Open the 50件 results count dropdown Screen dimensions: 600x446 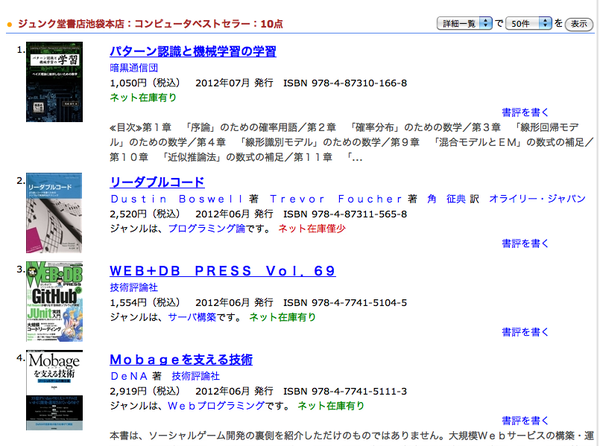(529, 24)
